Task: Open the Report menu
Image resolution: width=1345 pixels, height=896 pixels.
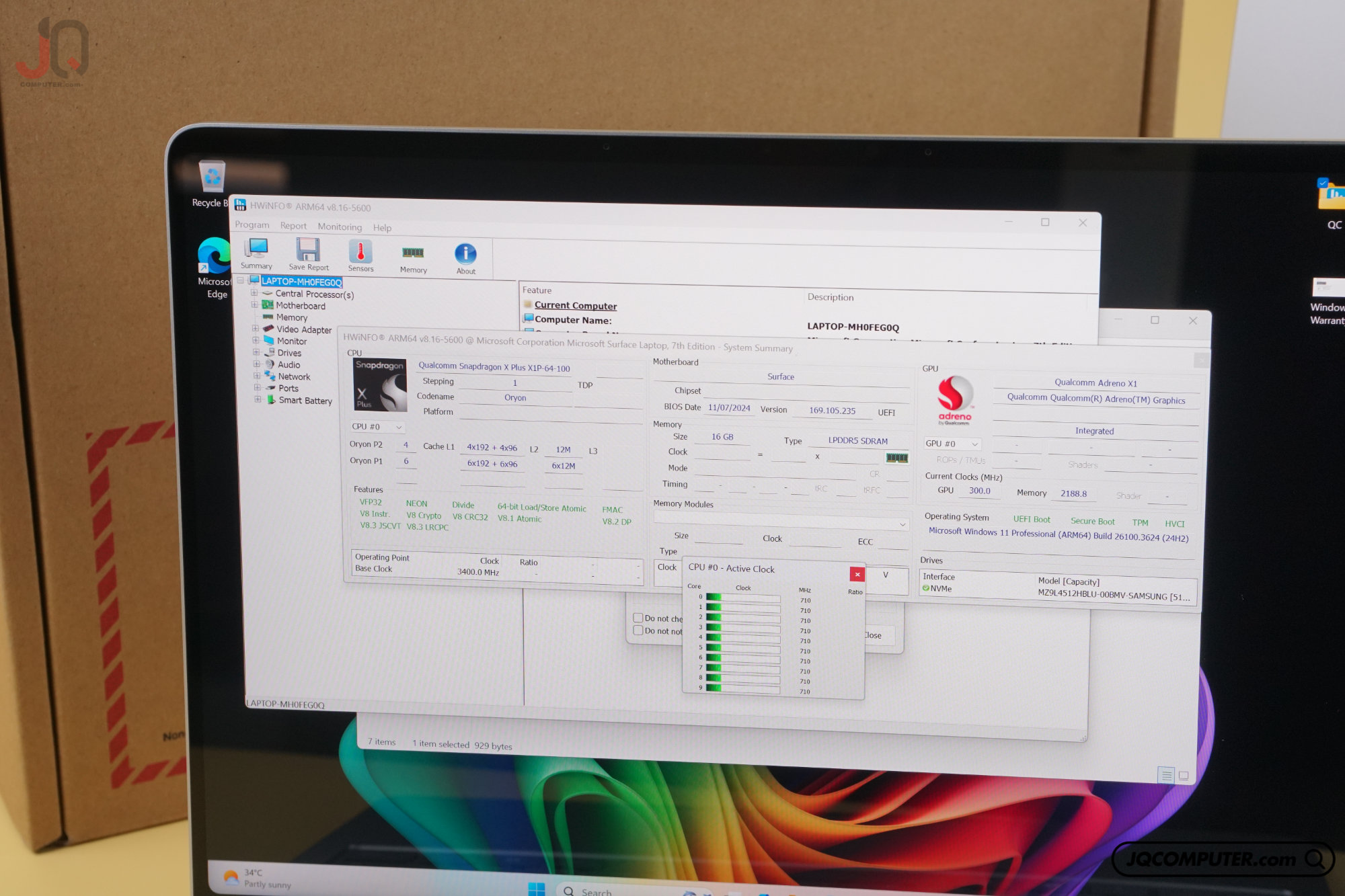Action: [293, 227]
